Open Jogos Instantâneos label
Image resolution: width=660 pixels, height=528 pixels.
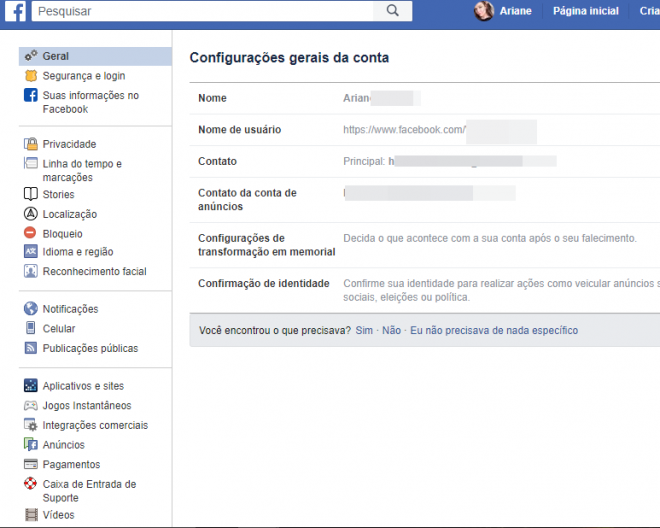coord(87,405)
